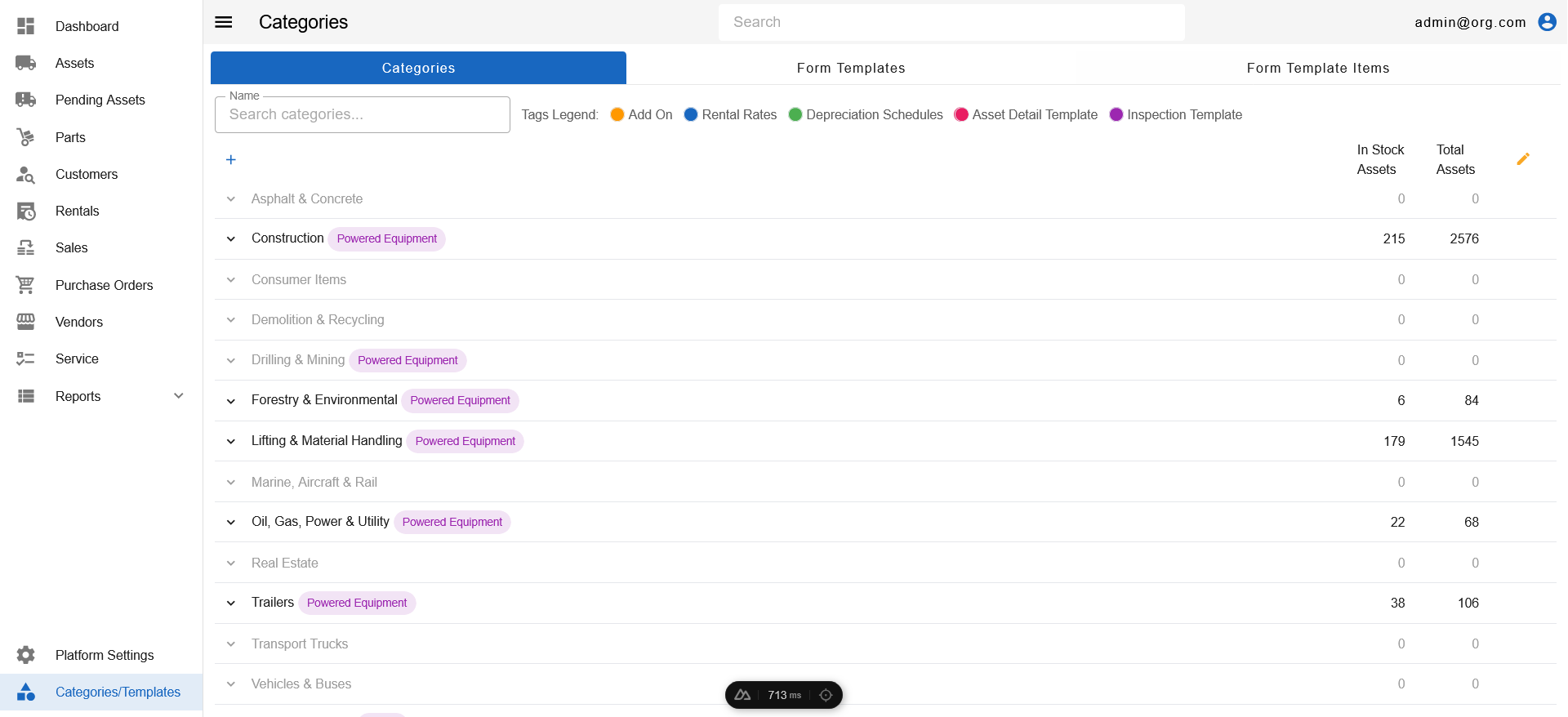This screenshot has width=1568, height=717.
Task: Expand the Trailers category row
Action: (x=231, y=603)
